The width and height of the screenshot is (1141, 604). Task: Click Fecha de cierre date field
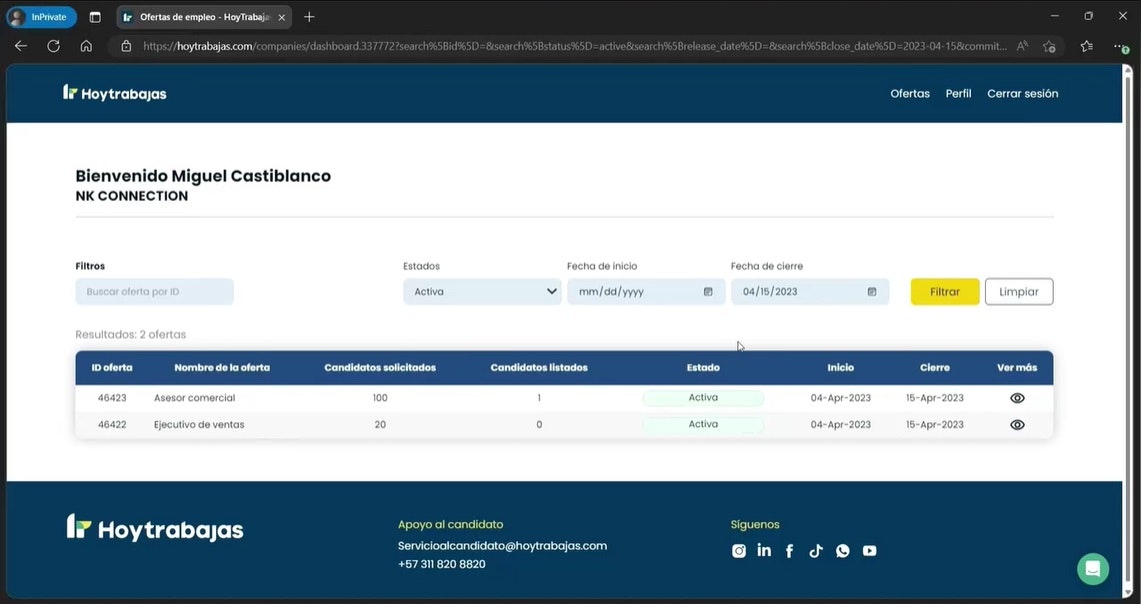810,292
